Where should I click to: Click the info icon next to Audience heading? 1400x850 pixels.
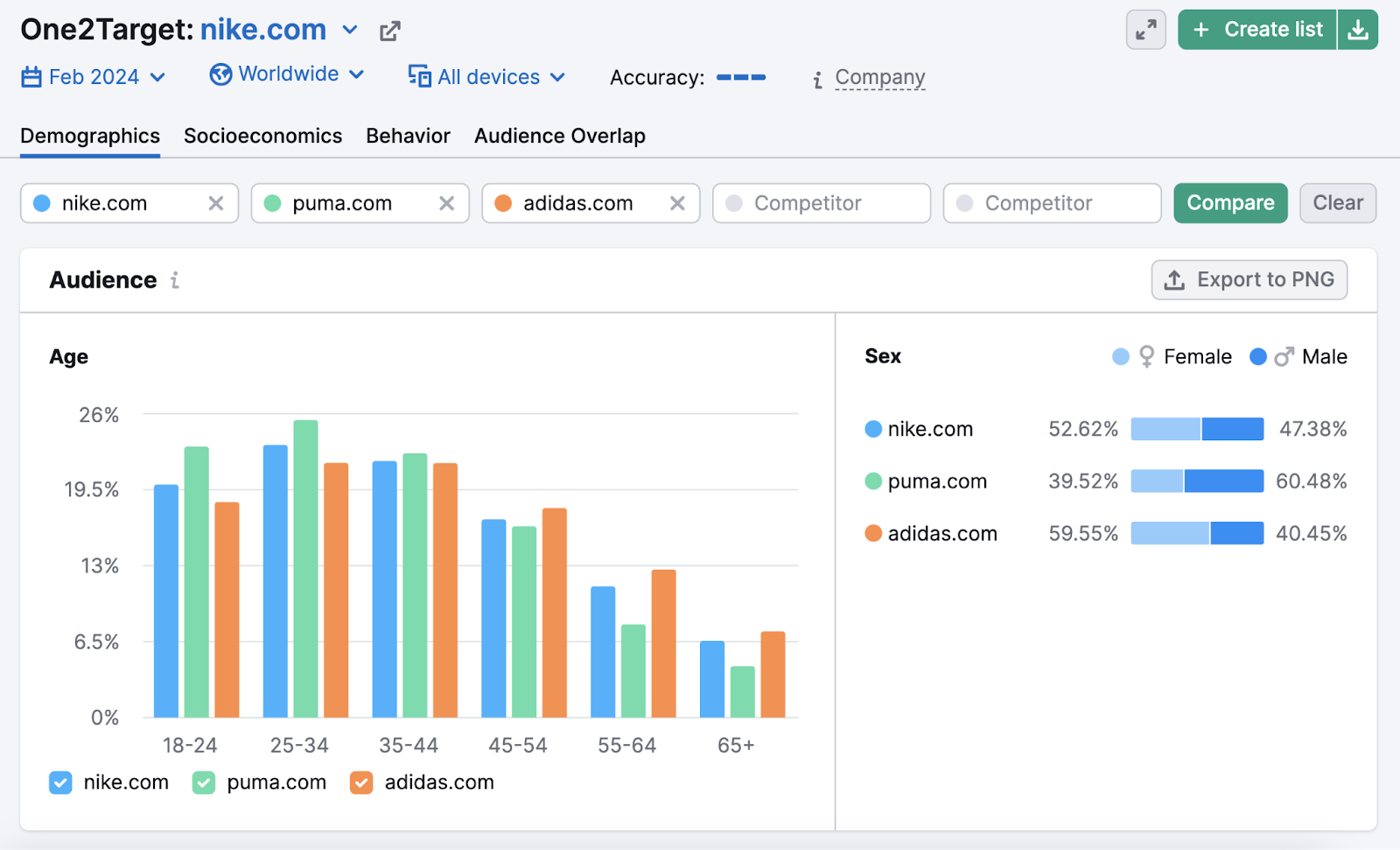tap(174, 280)
